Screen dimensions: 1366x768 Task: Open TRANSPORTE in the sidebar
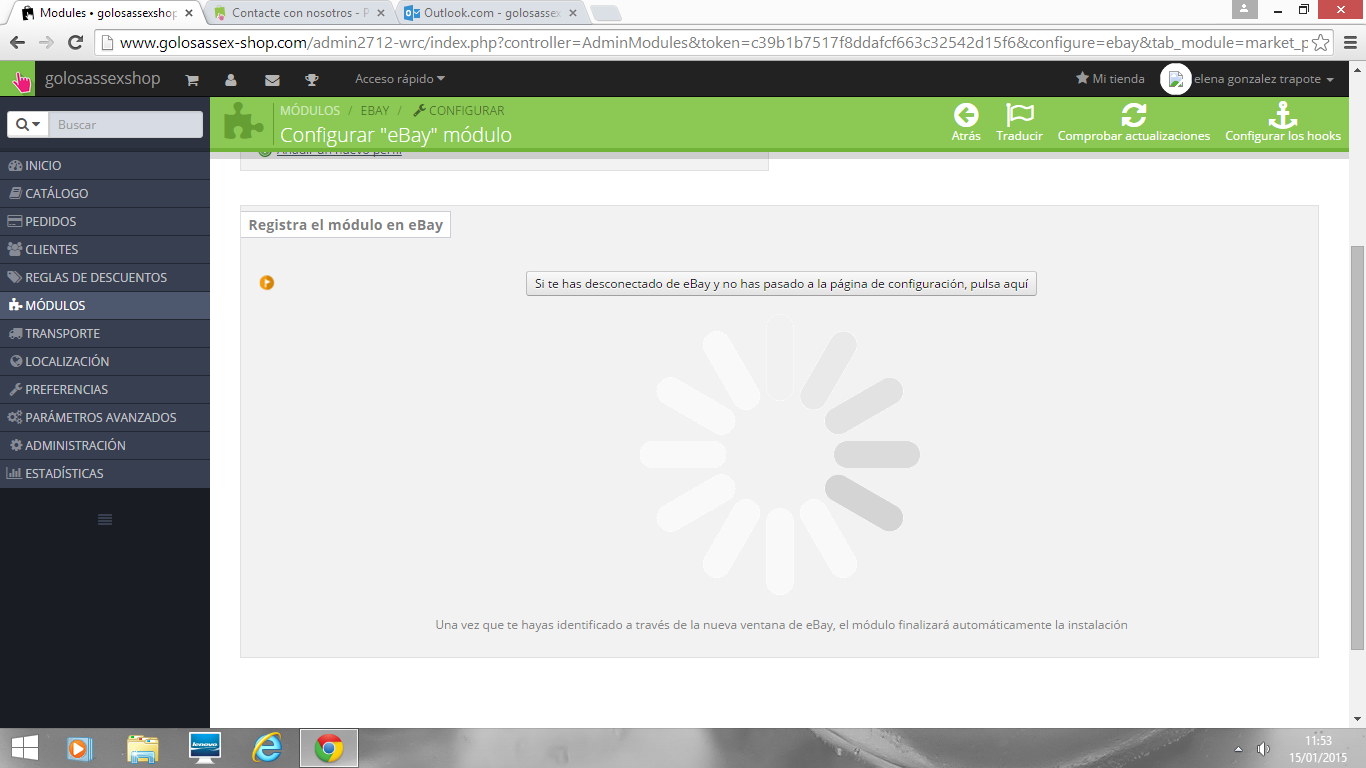click(x=105, y=334)
